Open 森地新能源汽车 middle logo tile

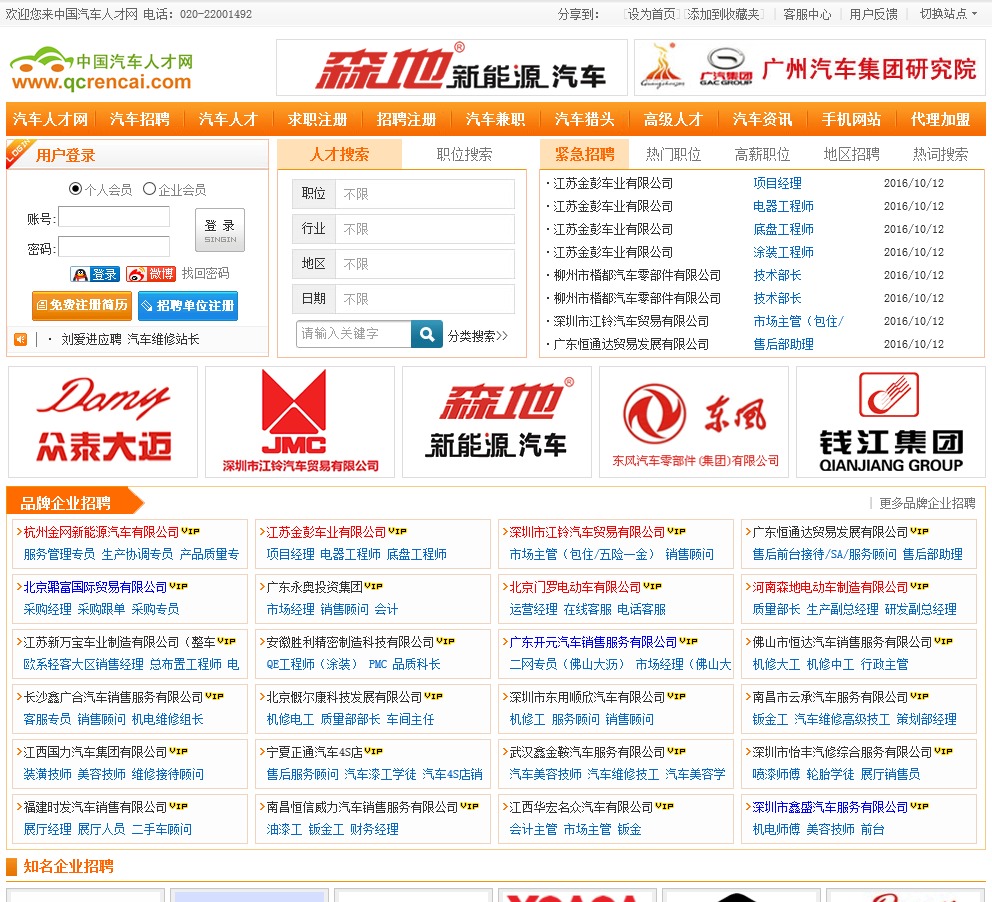[497, 422]
